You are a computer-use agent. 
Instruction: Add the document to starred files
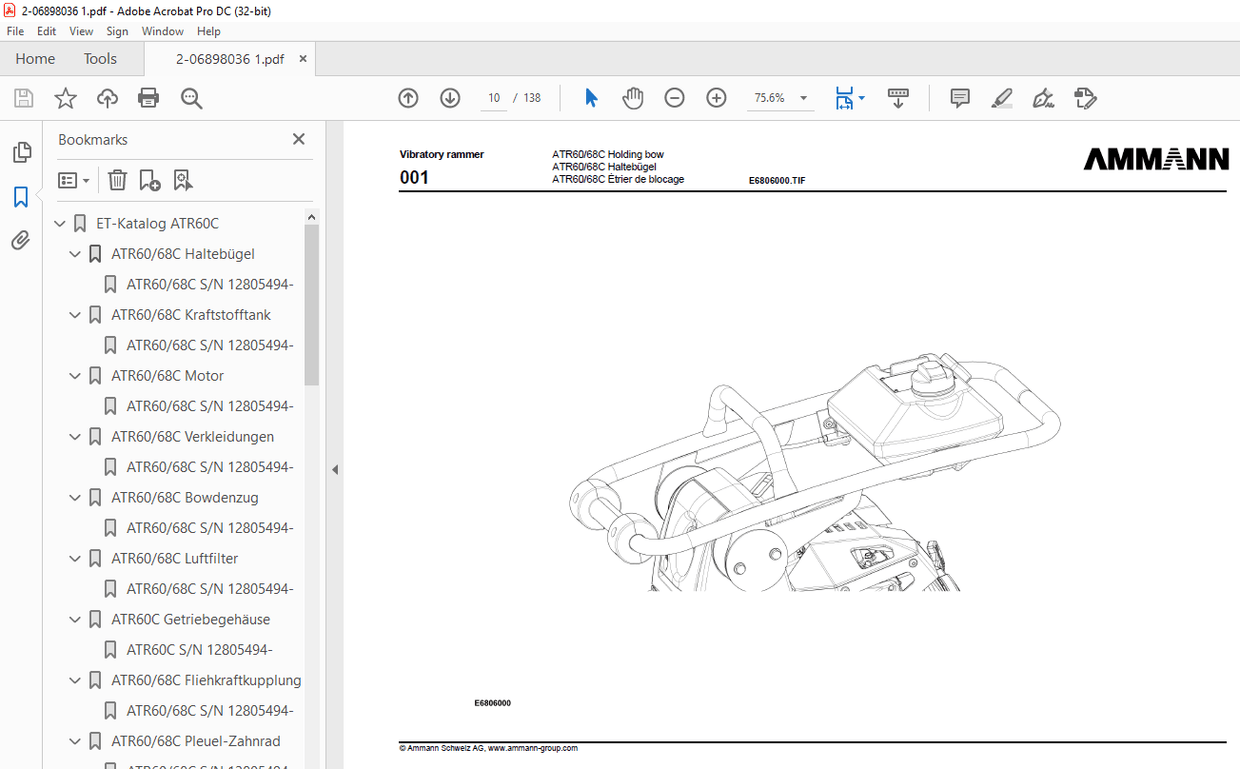point(65,98)
